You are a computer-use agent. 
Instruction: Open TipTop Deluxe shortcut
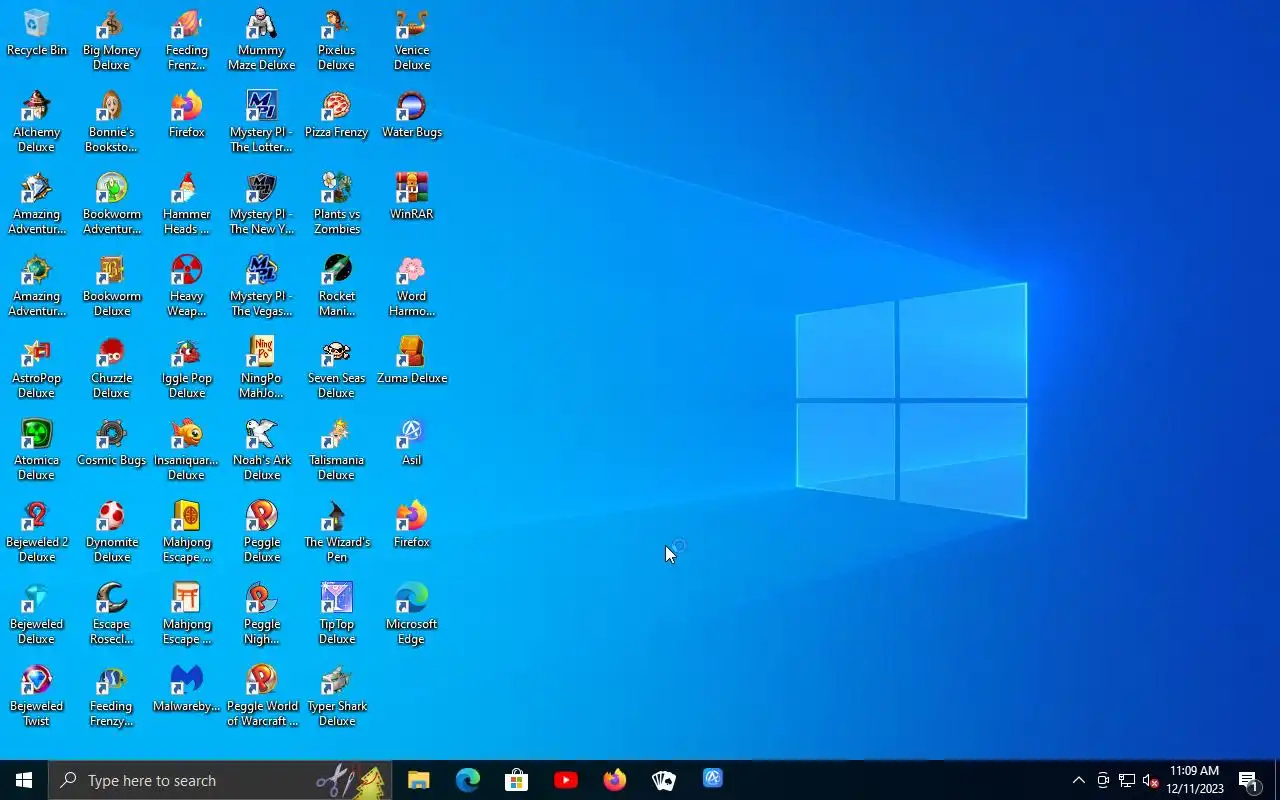pyautogui.click(x=337, y=614)
